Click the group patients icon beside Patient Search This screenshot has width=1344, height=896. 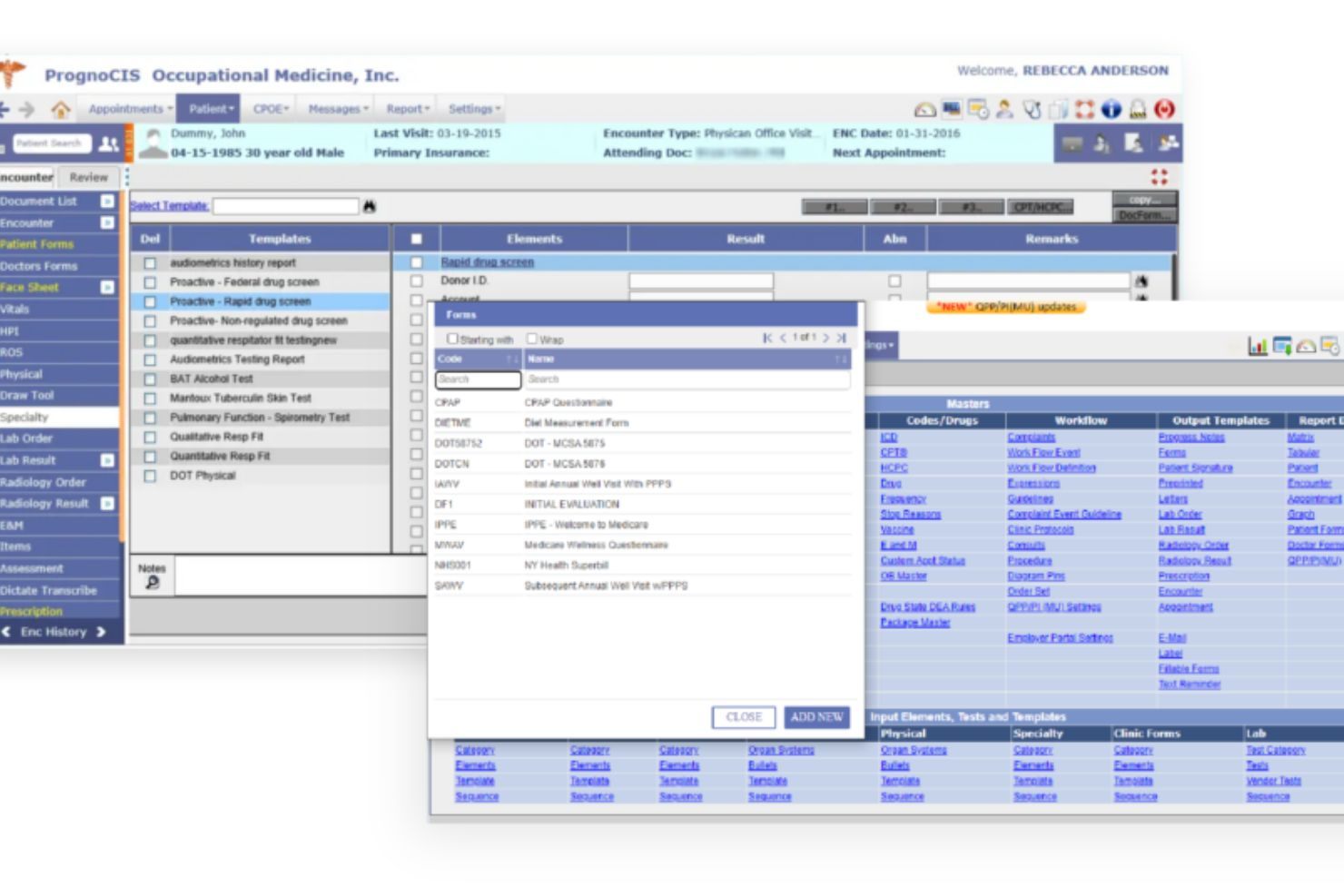pyautogui.click(x=109, y=143)
